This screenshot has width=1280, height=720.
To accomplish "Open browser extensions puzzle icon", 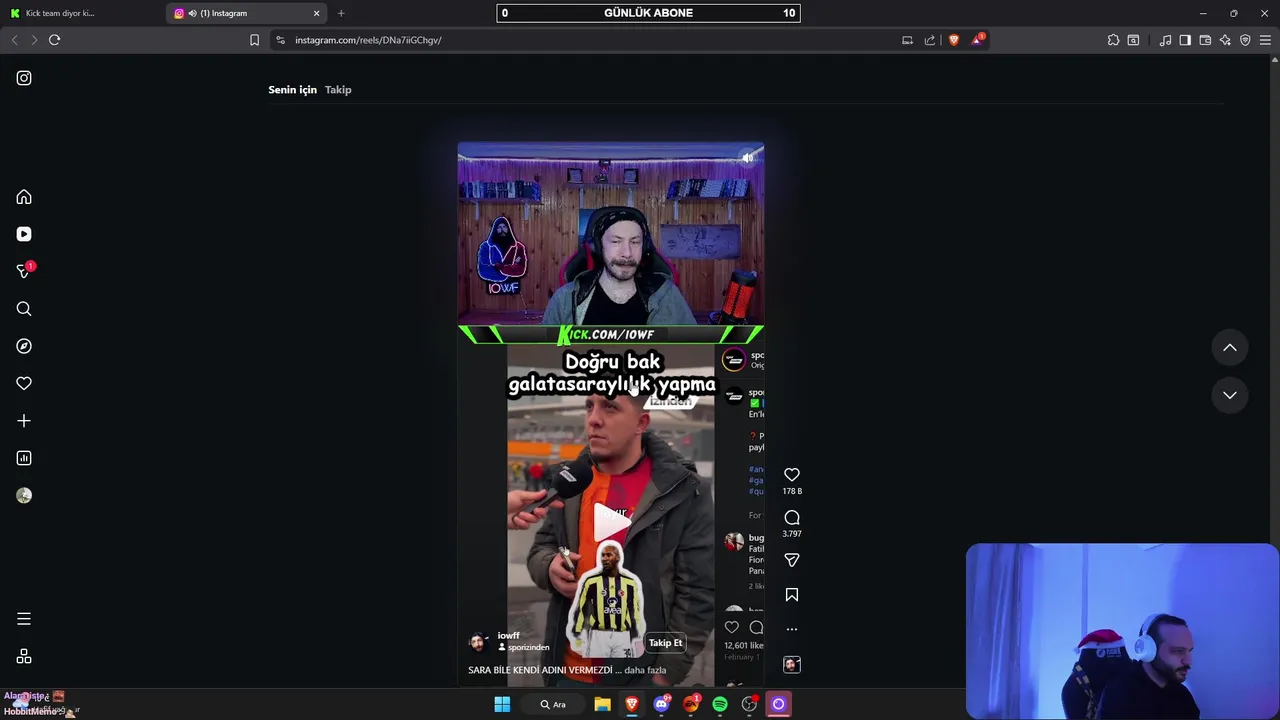I will (x=1113, y=40).
